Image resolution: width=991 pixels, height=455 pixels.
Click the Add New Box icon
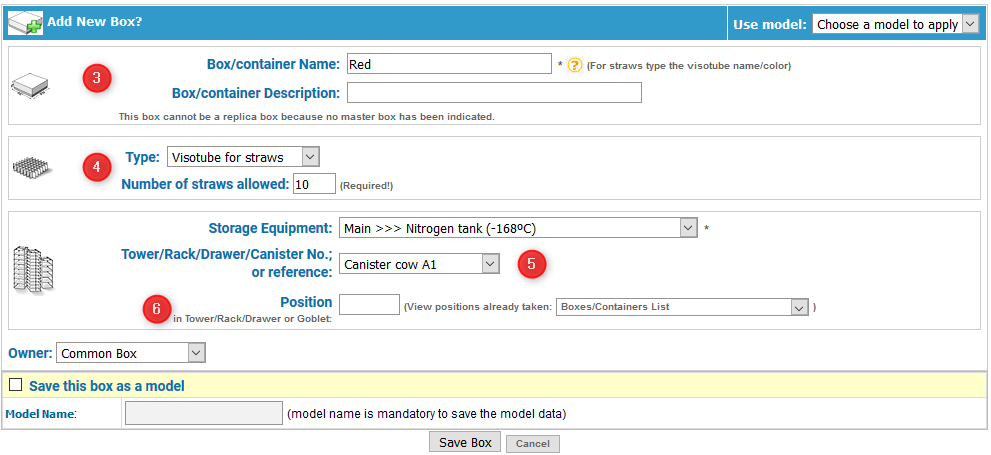click(25, 23)
